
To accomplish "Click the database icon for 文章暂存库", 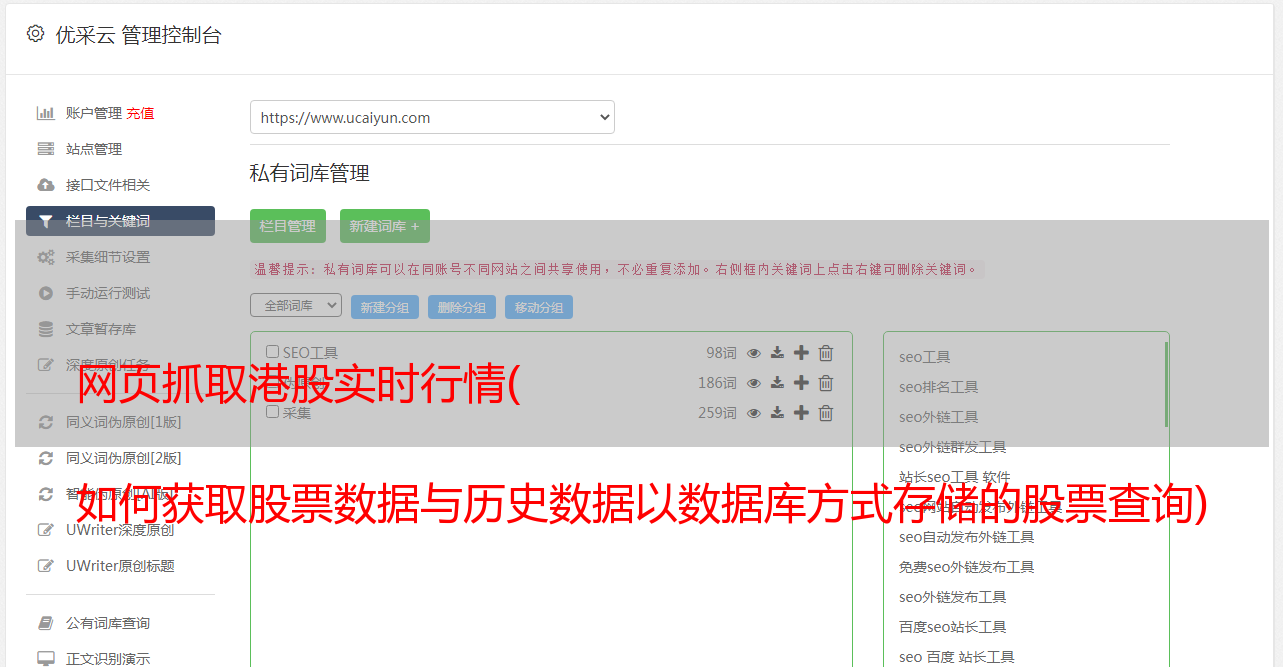I will click(x=45, y=329).
